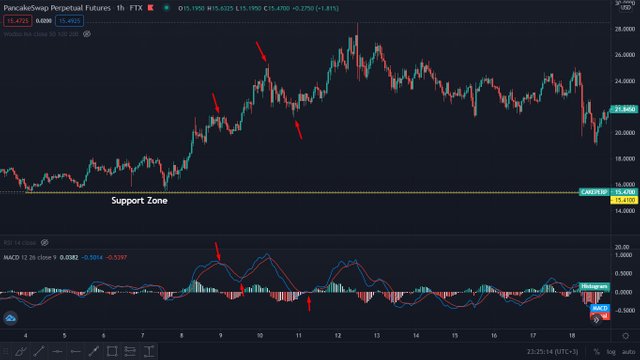This screenshot has width=640, height=360.
Task: Select the brush drawing tool in bottom toolbar
Action: point(21,351)
